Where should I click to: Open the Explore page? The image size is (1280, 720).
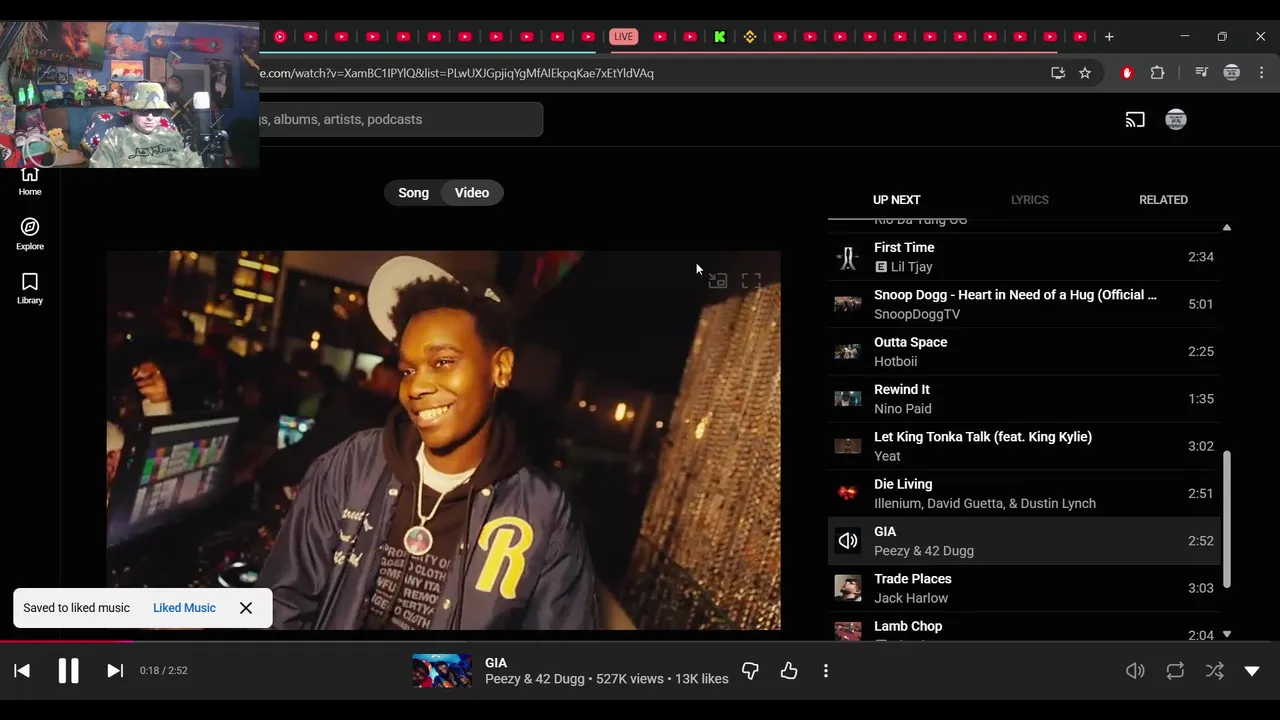(30, 234)
